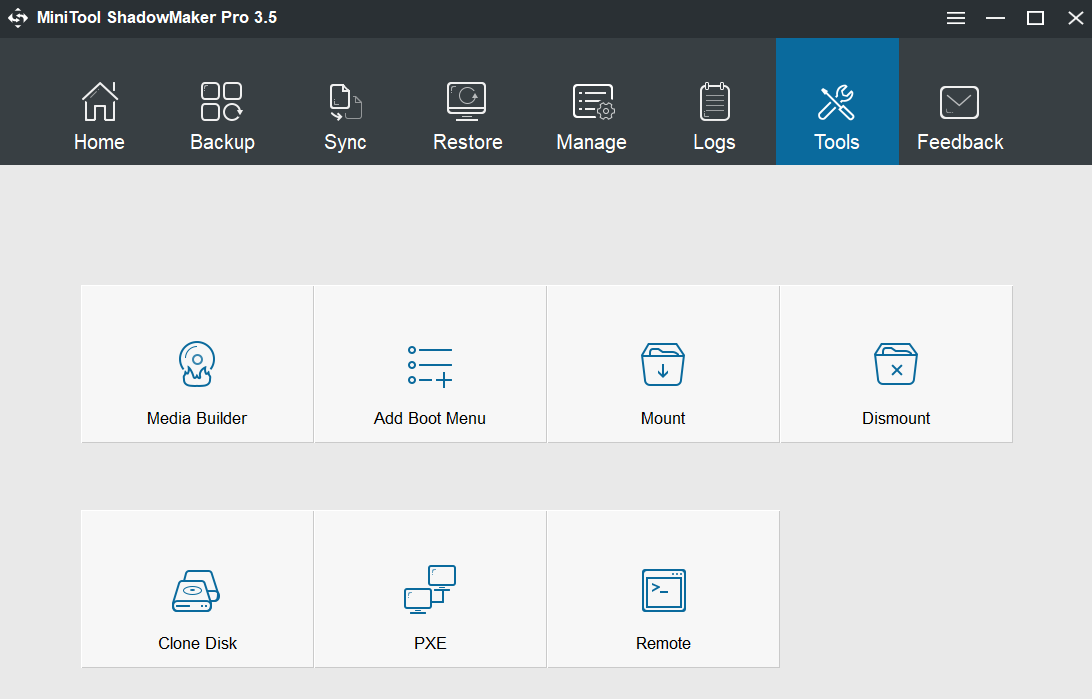Go to the Sync tab
Image resolution: width=1092 pixels, height=699 pixels.
(345, 102)
